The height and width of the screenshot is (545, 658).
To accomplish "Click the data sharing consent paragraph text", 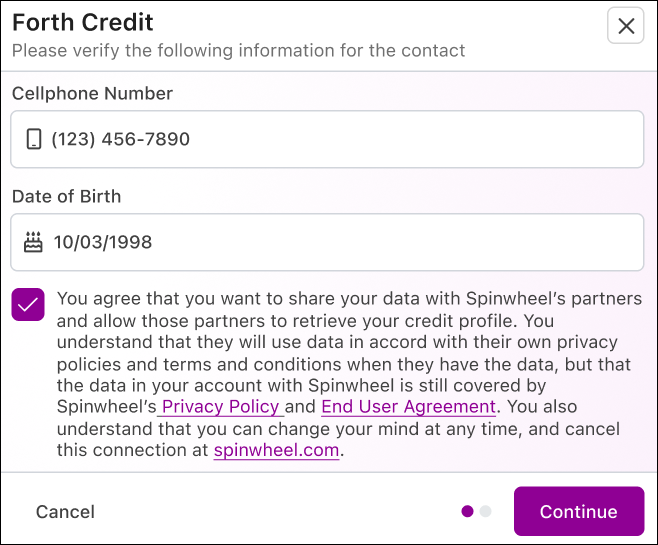I will click(x=349, y=374).
